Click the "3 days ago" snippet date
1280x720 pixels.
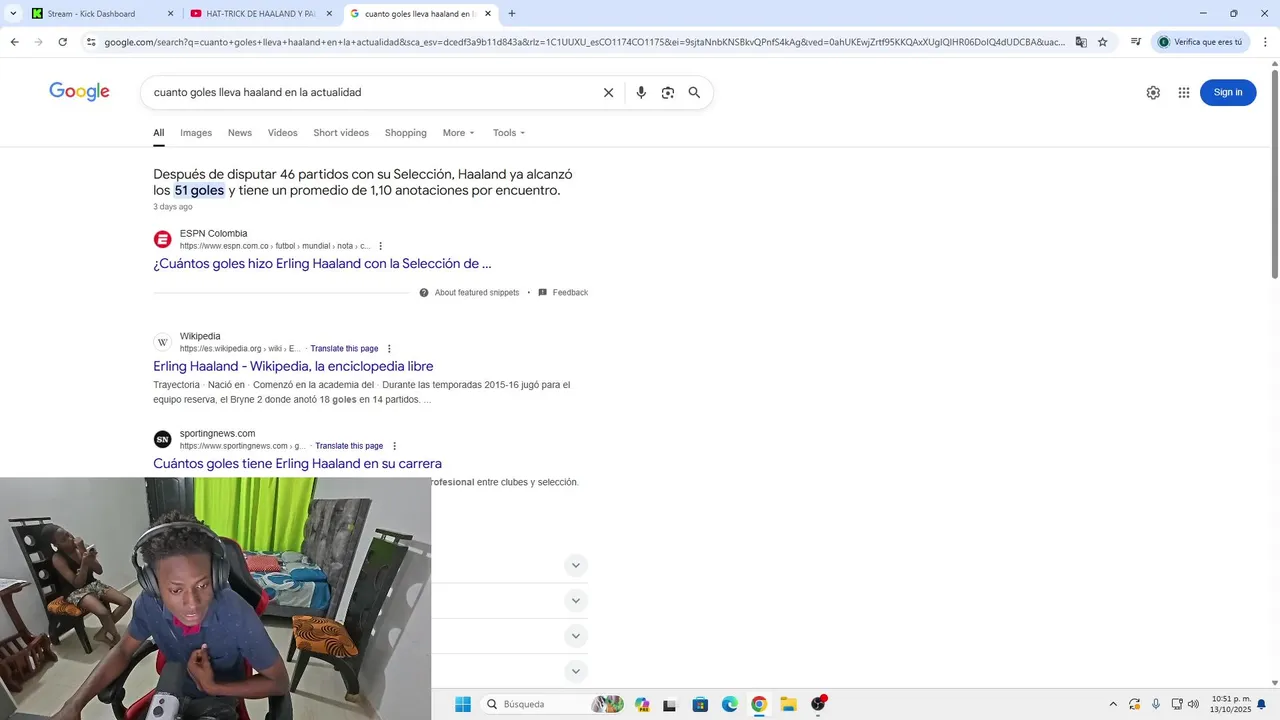point(173,207)
